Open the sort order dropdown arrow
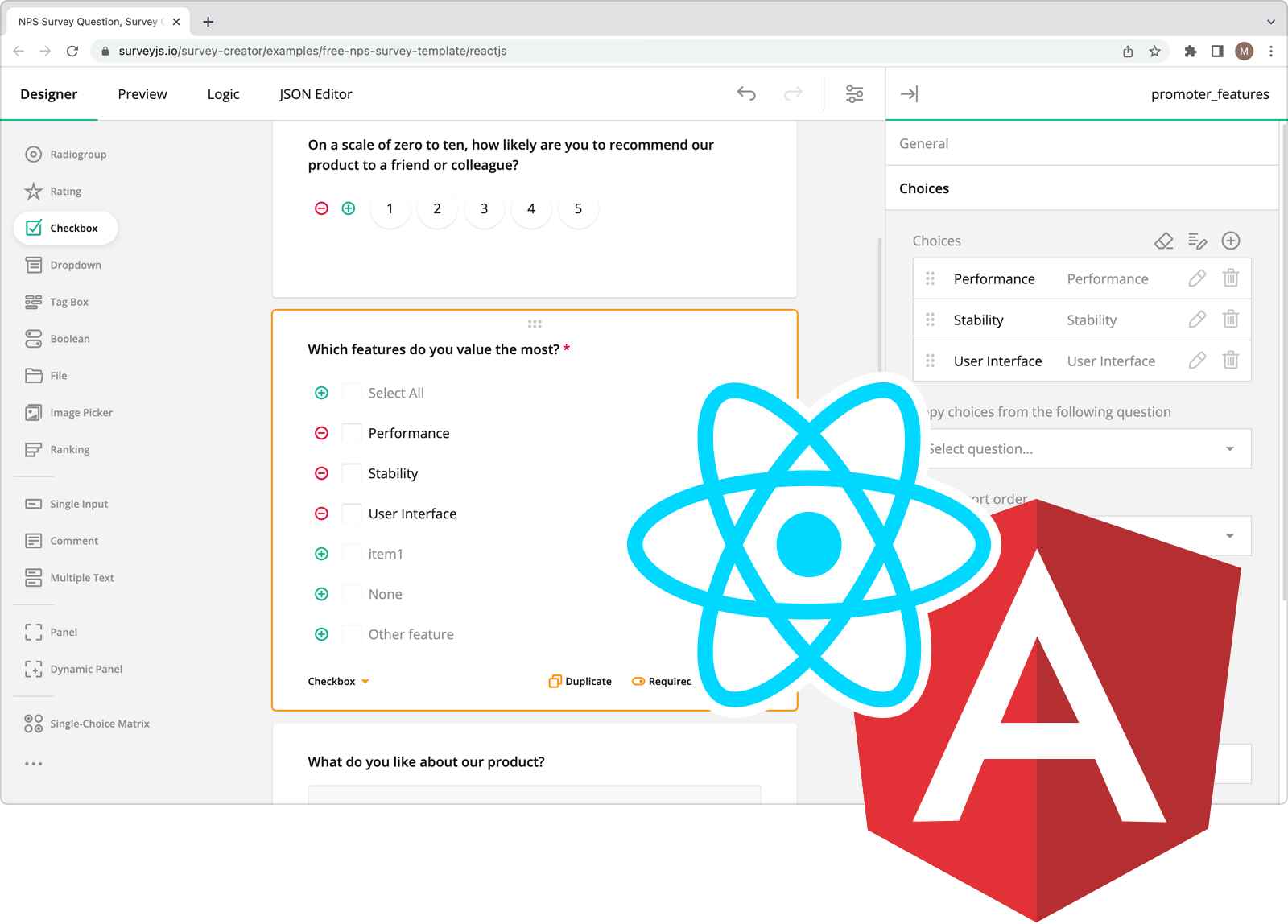The width and height of the screenshot is (1288, 924). coord(1230,536)
